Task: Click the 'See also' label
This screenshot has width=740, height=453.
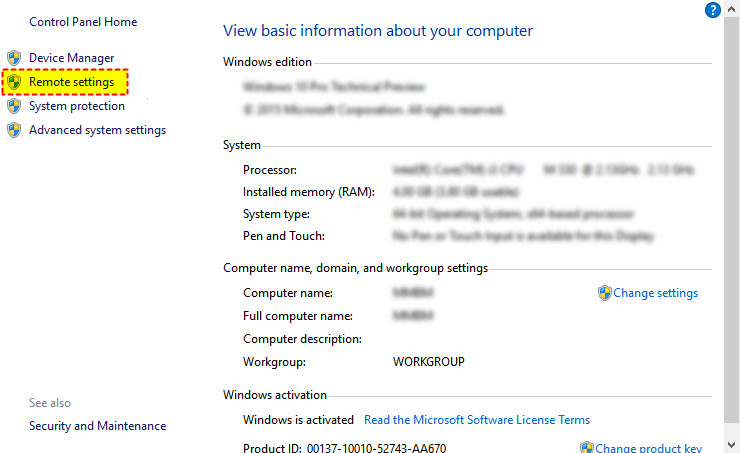Action: pyautogui.click(x=50, y=403)
